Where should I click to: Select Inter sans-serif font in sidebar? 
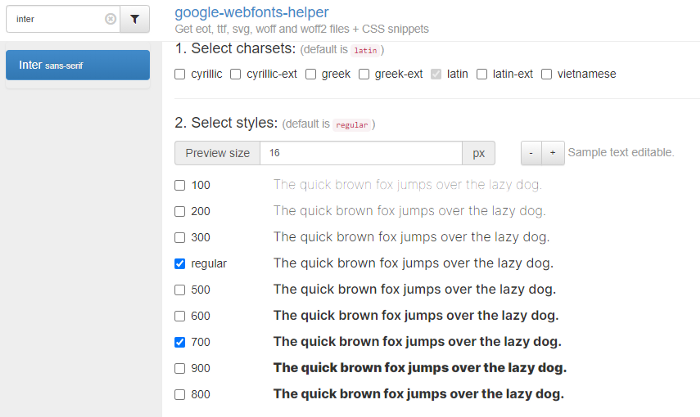[x=78, y=65]
